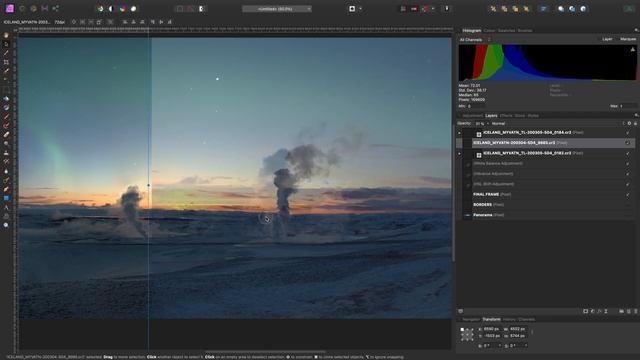
Task: Show the hidden Panorama layer
Action: click(628, 215)
